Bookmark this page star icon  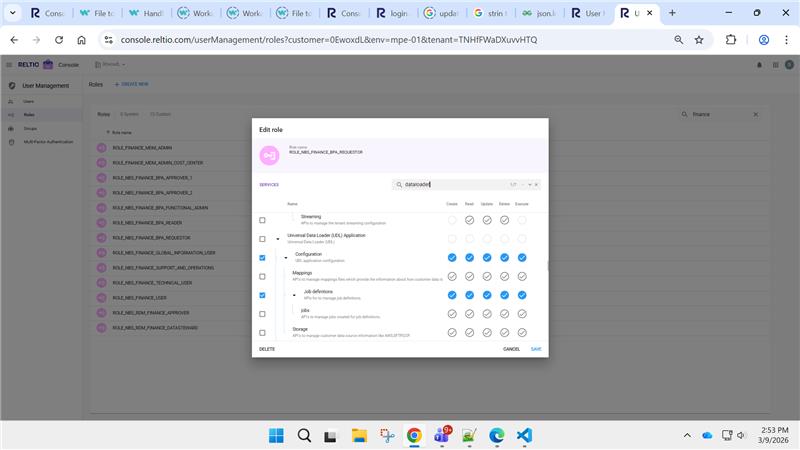(699, 40)
